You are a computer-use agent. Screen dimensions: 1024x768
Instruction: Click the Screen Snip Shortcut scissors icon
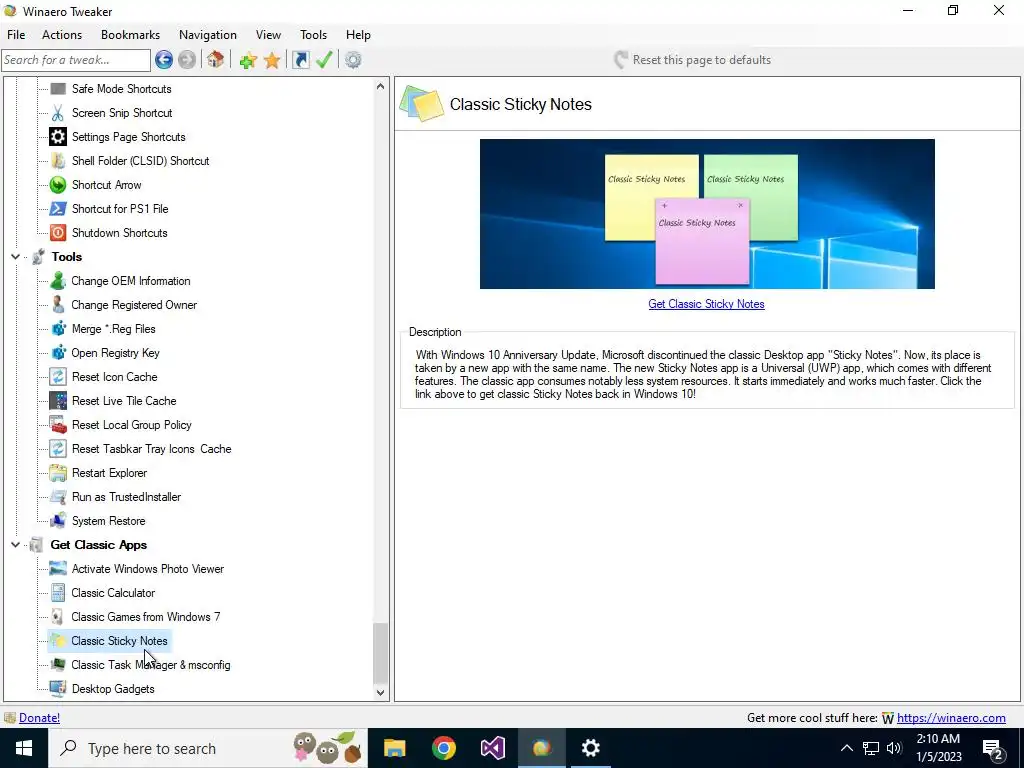point(58,113)
